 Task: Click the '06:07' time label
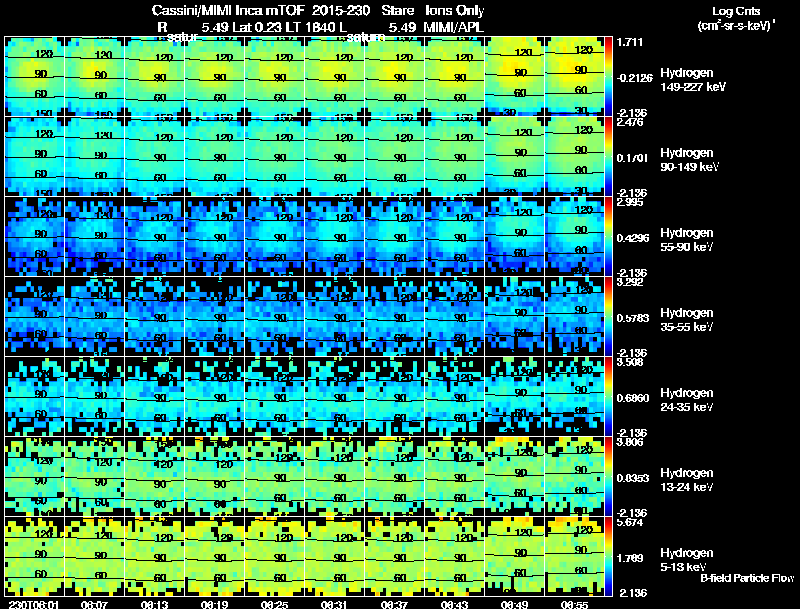[x=95, y=604]
